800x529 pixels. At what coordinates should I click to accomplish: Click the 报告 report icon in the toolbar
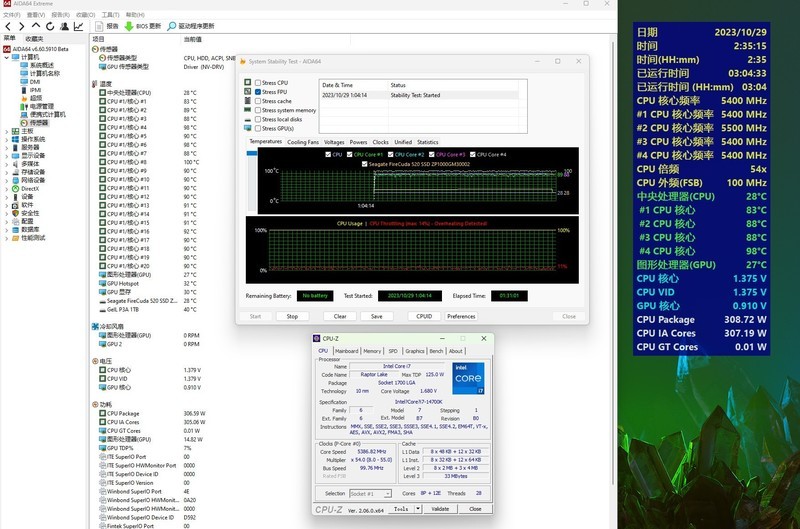click(x=99, y=26)
